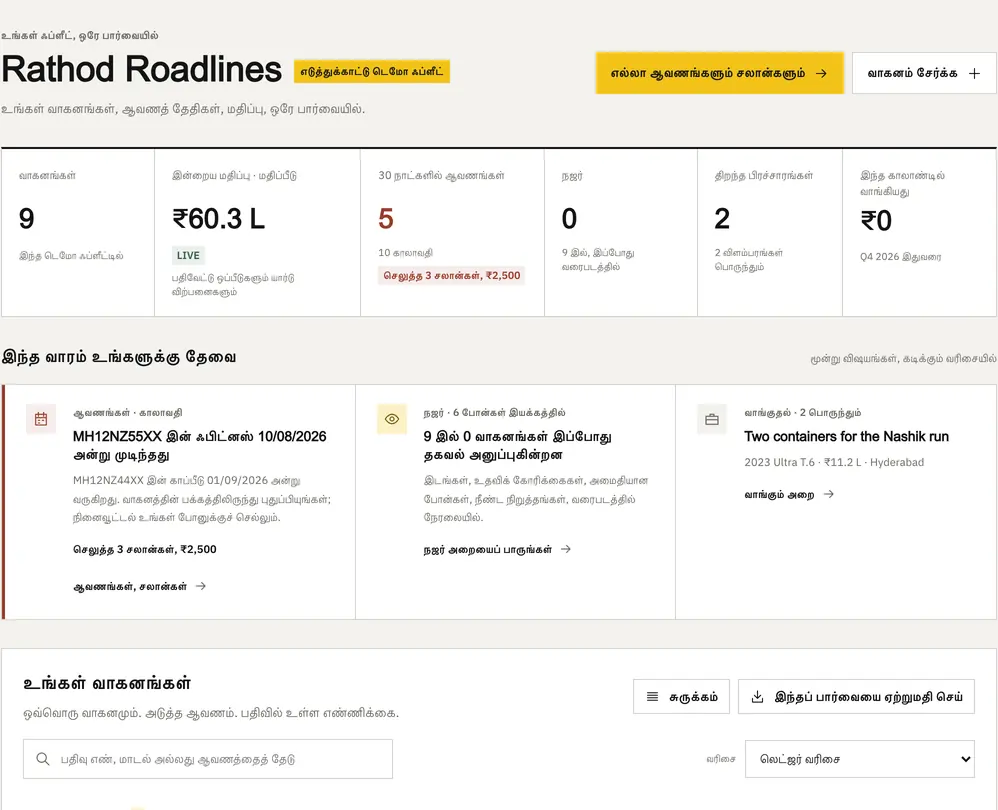Click the 2023 Ultra T.6 · ₹11.2 L · Hyderabad line

pyautogui.click(x=834, y=462)
